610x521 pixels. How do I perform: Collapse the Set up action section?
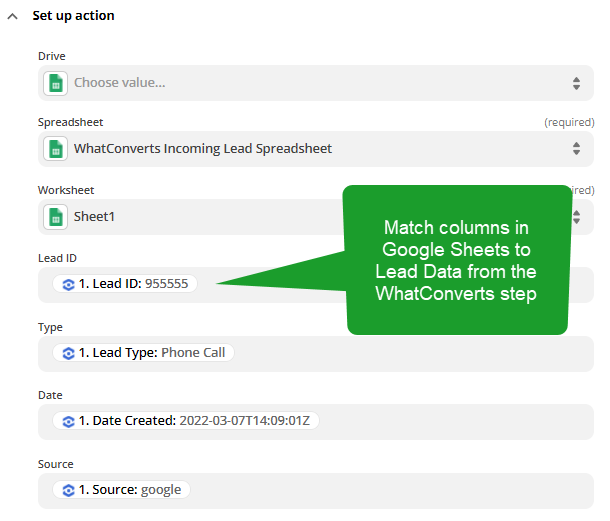coord(12,16)
